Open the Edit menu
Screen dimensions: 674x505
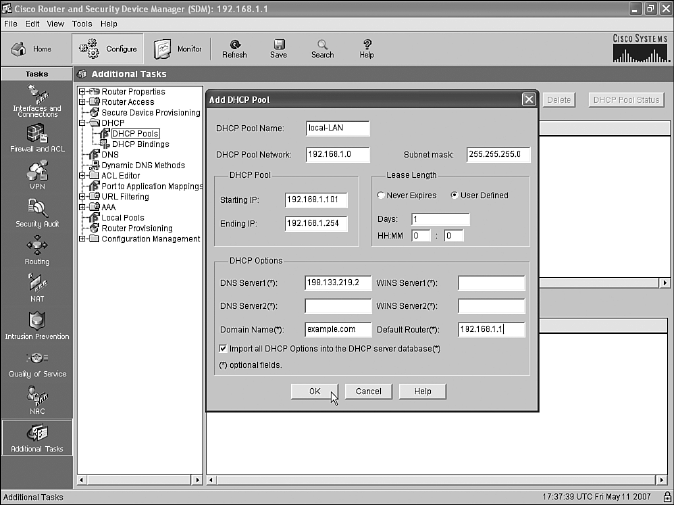tap(32, 24)
